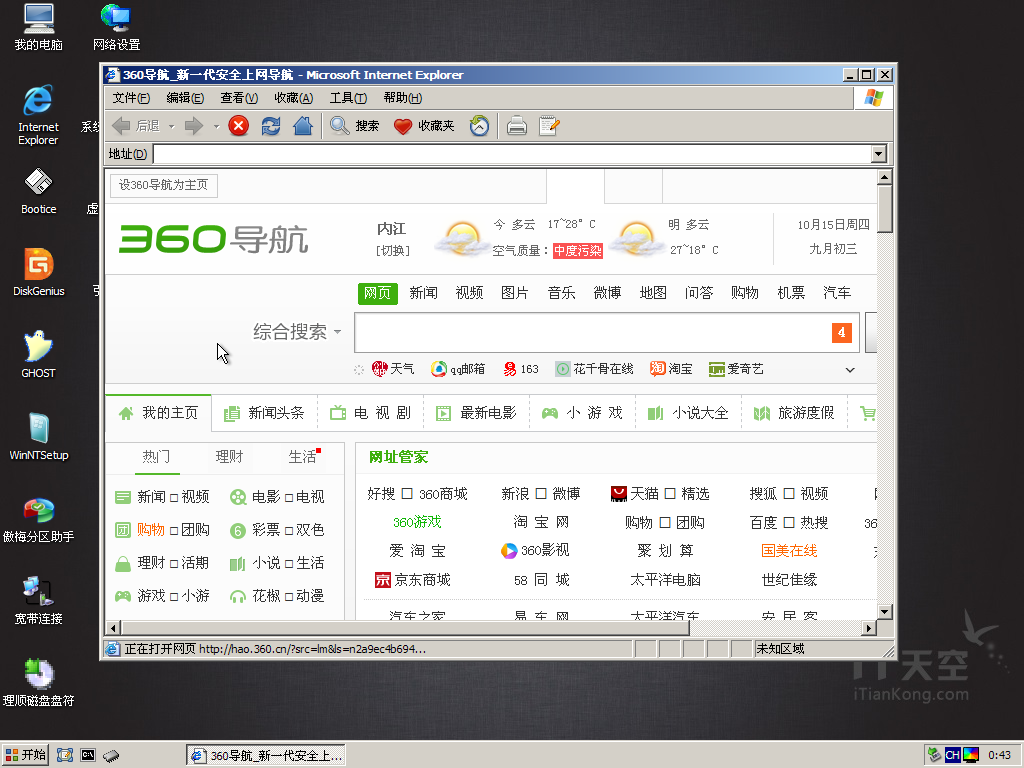Image resolution: width=1024 pixels, height=768 pixels.
Task: Click the 设360导航为主页 button
Action: tap(164, 185)
